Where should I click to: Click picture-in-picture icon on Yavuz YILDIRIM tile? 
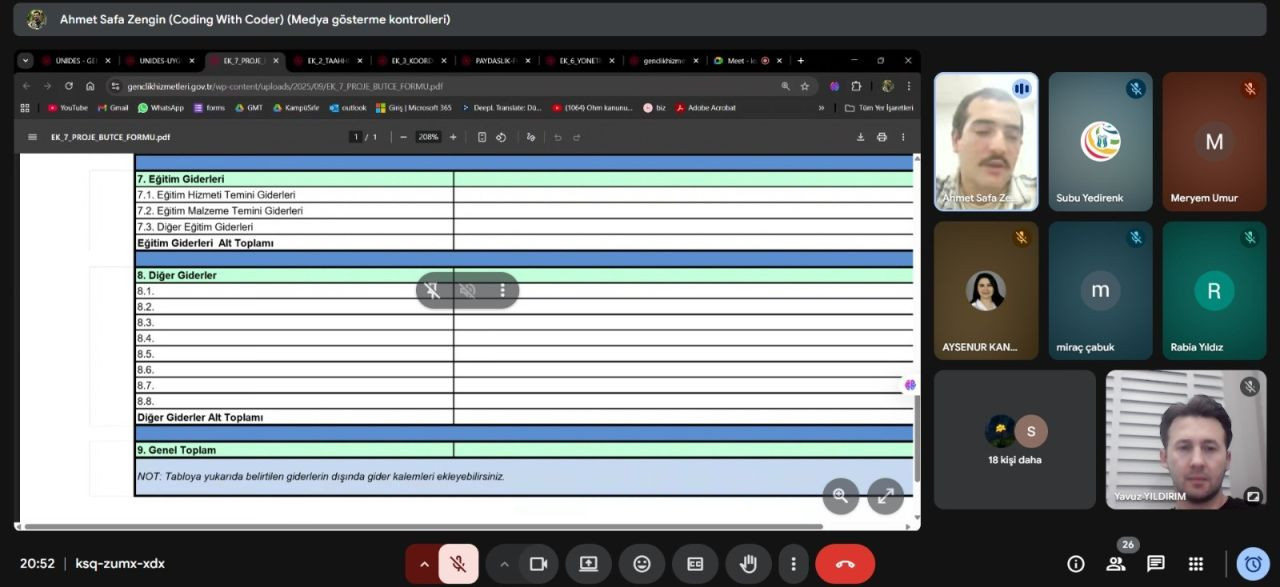pos(1252,495)
